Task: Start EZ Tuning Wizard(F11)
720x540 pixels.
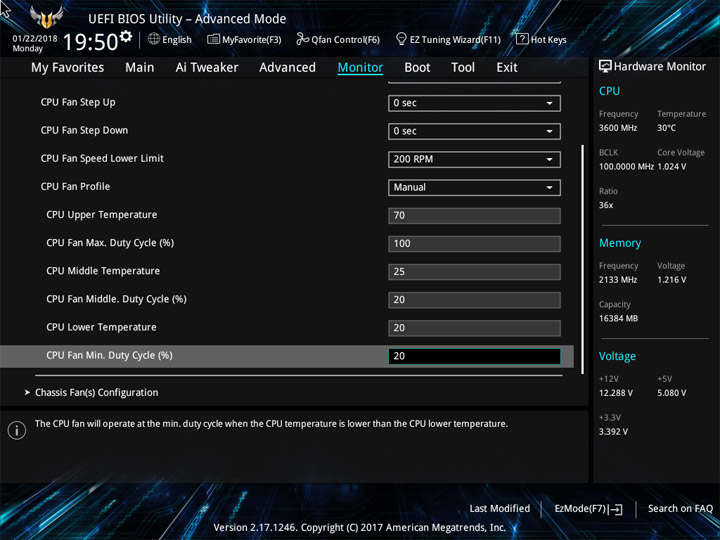Action: tap(448, 39)
